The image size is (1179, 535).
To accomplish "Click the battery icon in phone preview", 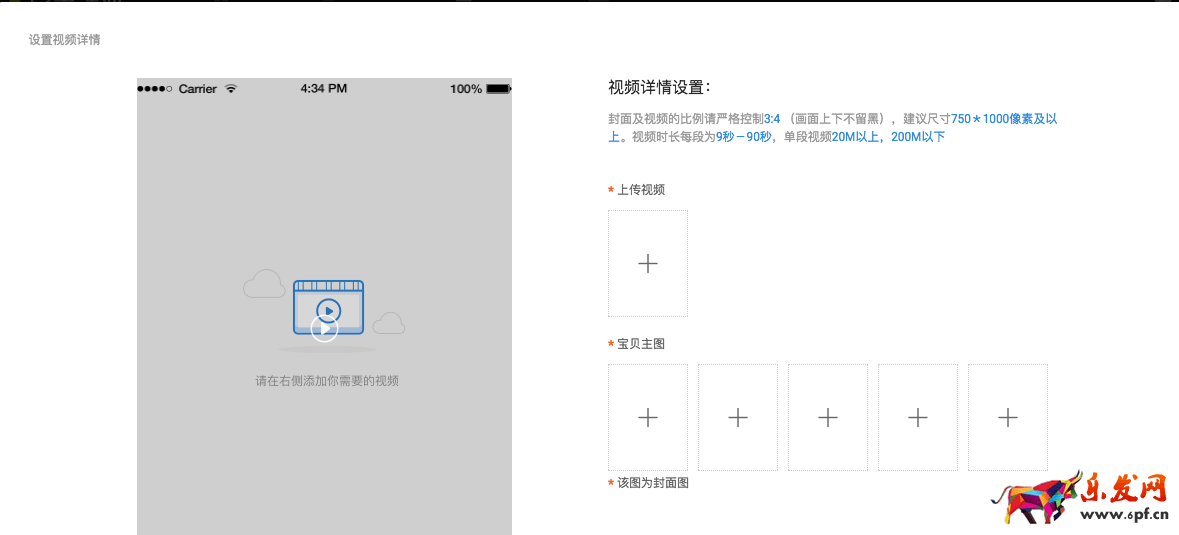I will point(498,89).
